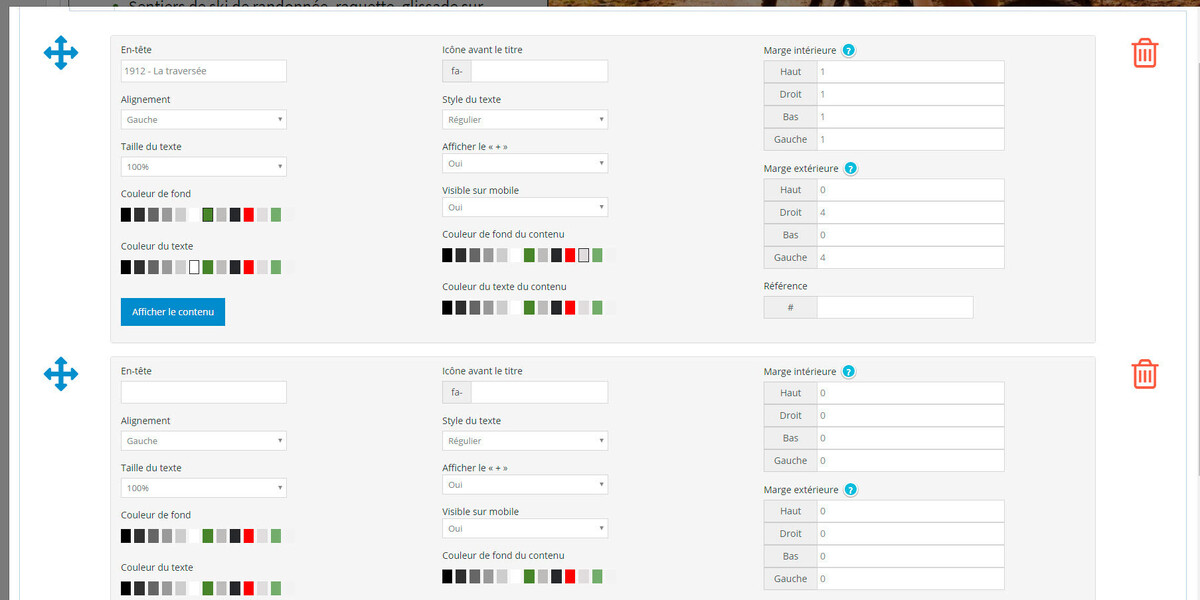Open help for Marge intérieure in 1912 block
The image size is (1200, 600).
click(848, 50)
